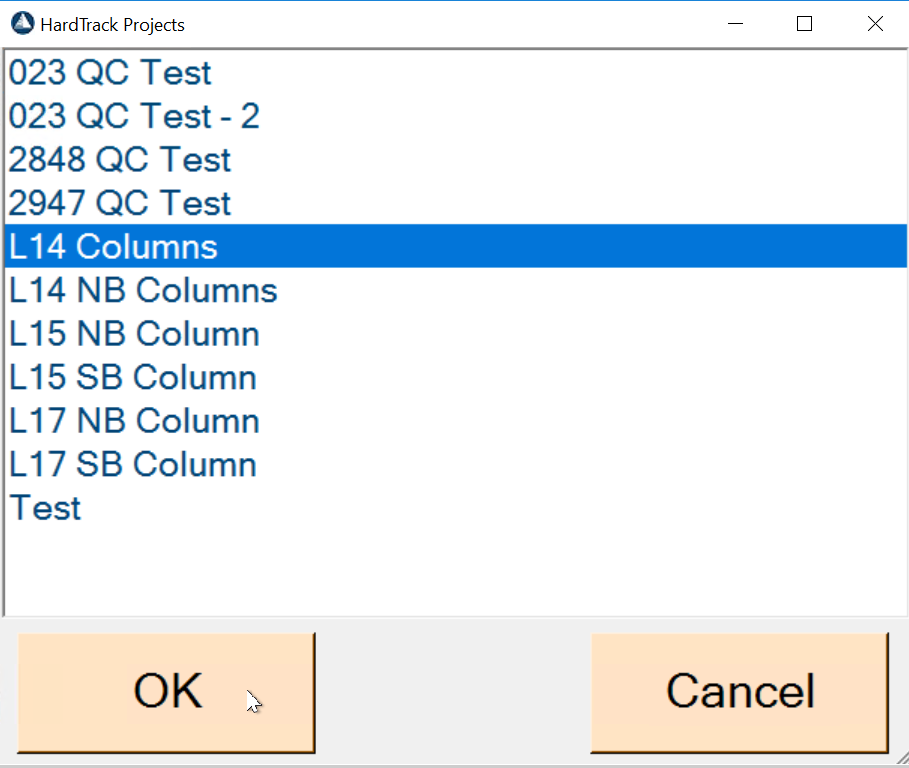Image resolution: width=909 pixels, height=768 pixels.
Task: Select the highlighted L14 Columns project
Action: point(113,247)
